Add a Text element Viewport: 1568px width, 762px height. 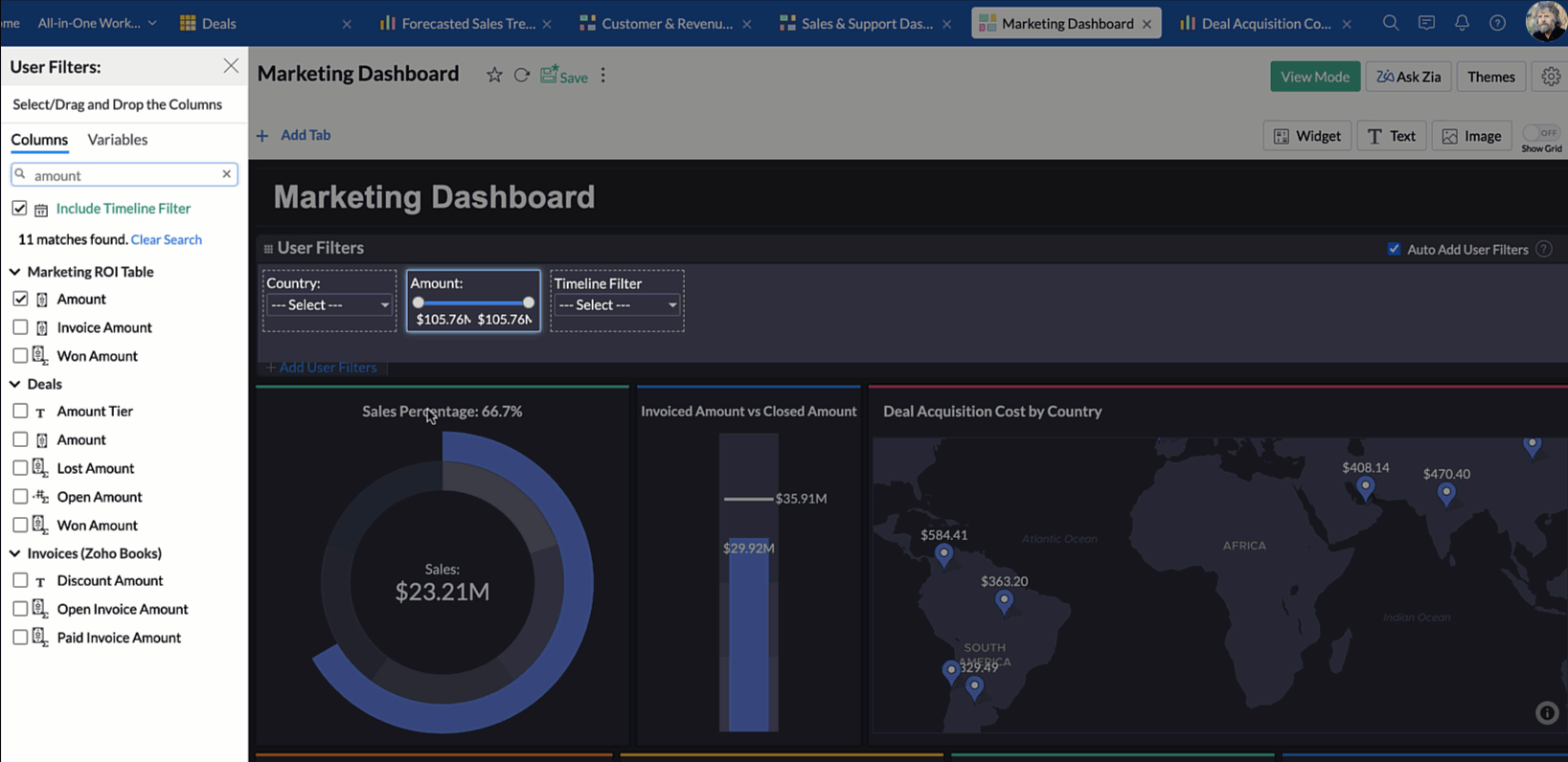(1392, 136)
